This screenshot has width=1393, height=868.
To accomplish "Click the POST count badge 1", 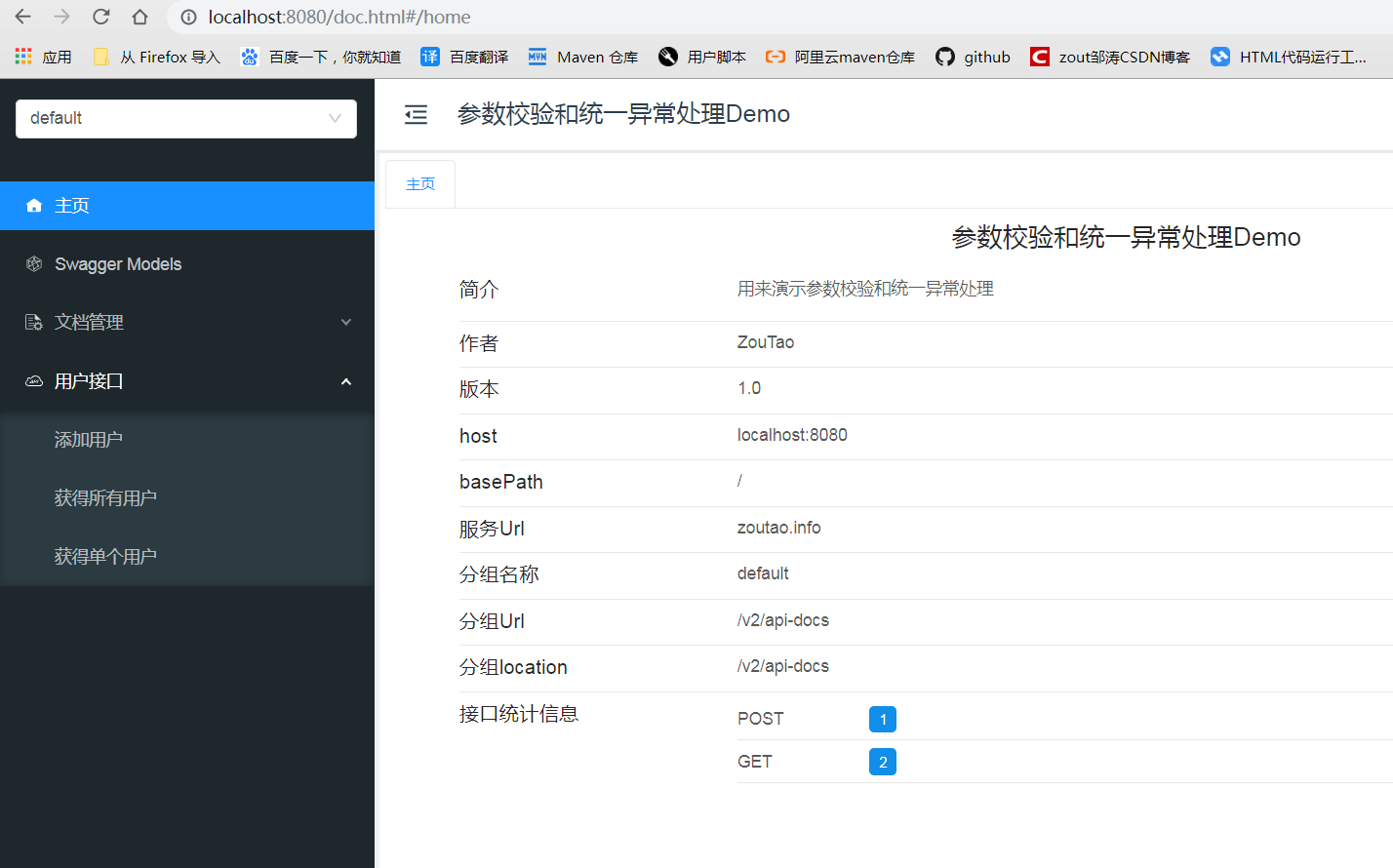I will pos(883,719).
